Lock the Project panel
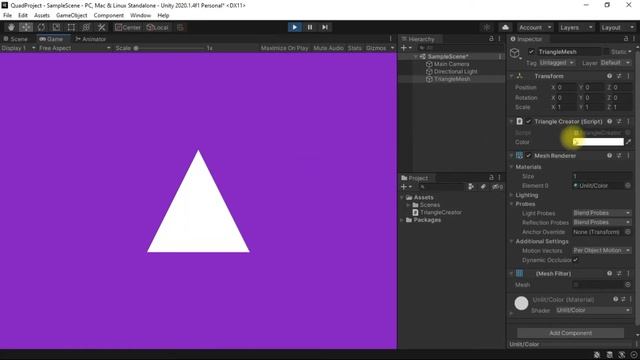This screenshot has width=640, height=360. [491, 177]
